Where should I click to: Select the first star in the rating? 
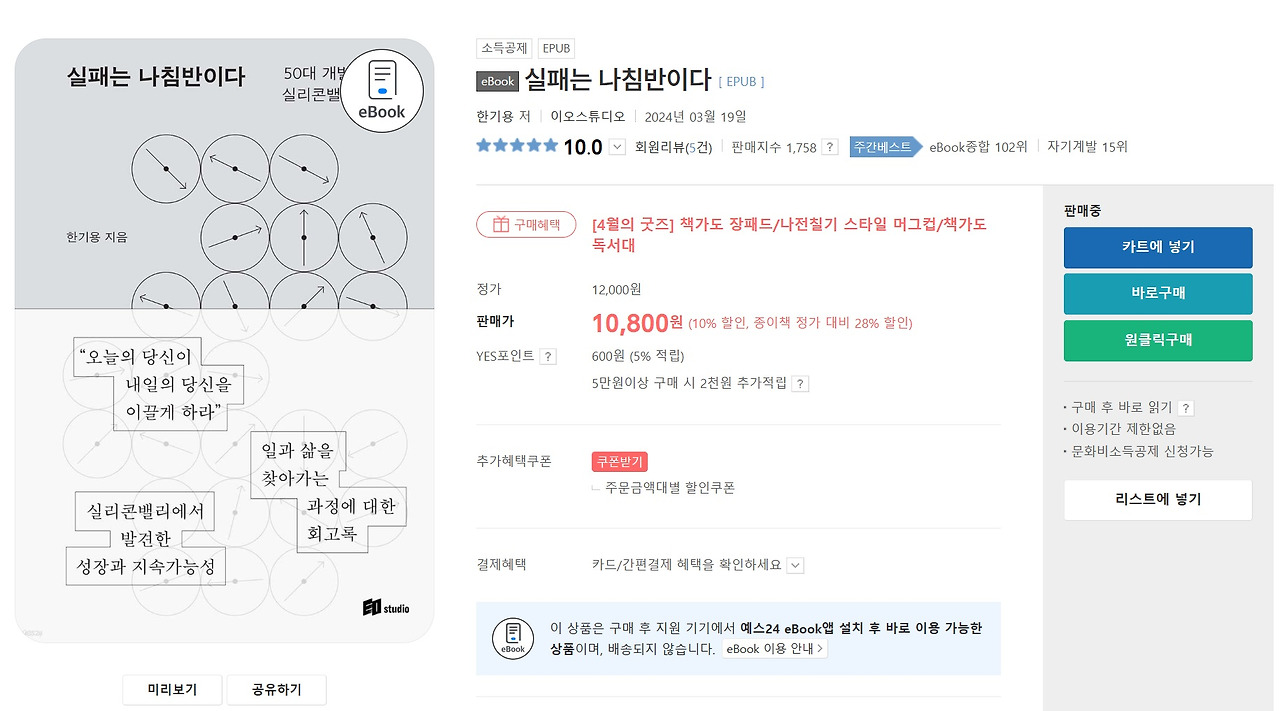(x=484, y=145)
